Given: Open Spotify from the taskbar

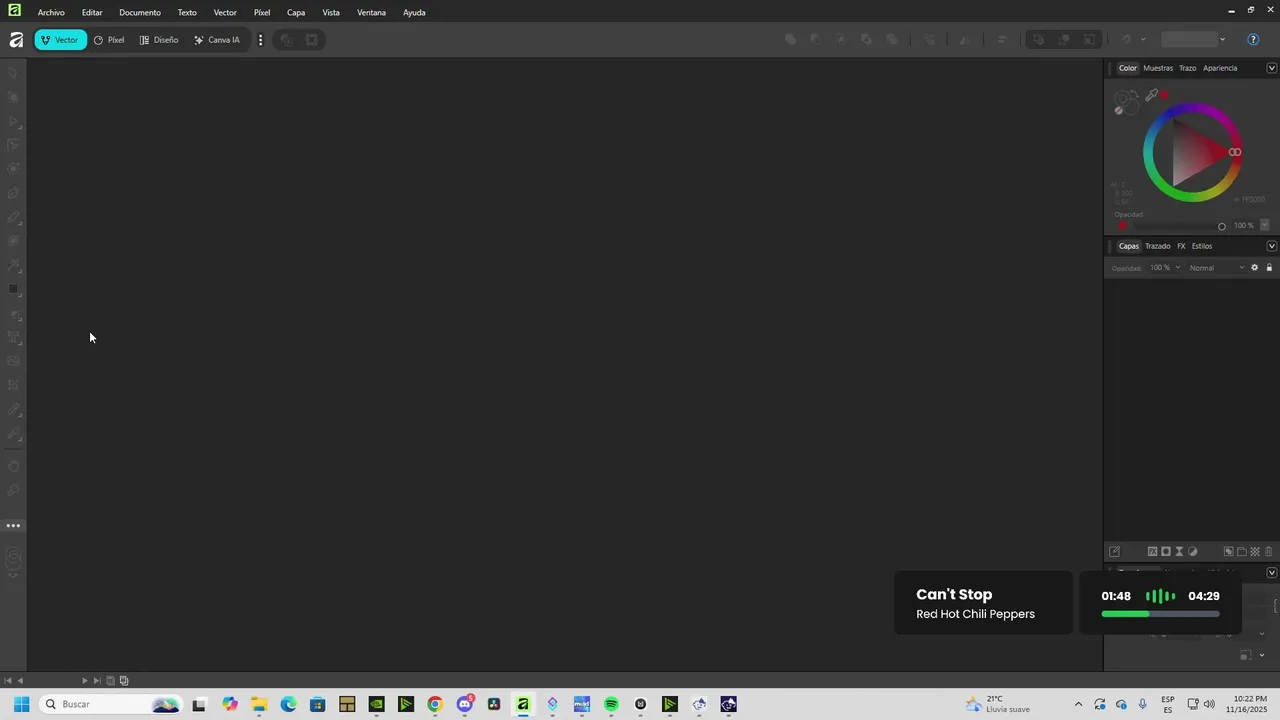Looking at the screenshot, I should coord(611,705).
